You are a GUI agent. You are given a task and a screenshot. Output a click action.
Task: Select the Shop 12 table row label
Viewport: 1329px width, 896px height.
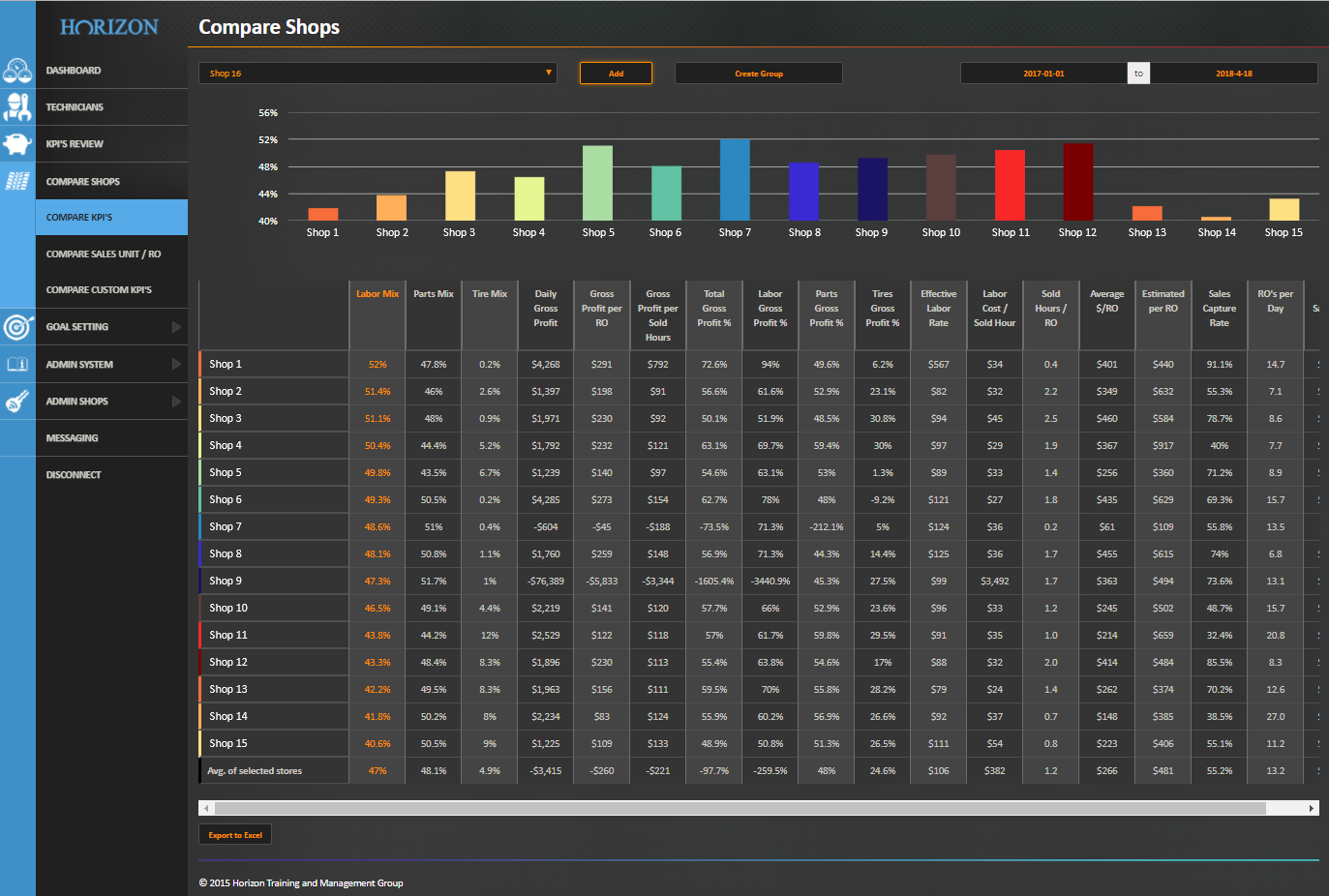tap(228, 663)
